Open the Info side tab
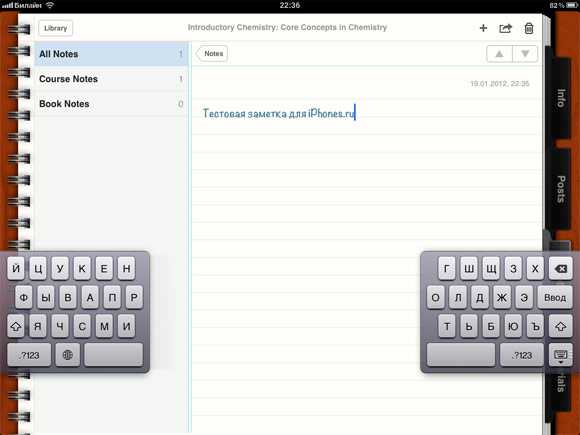The height and width of the screenshot is (435, 580). pos(561,98)
